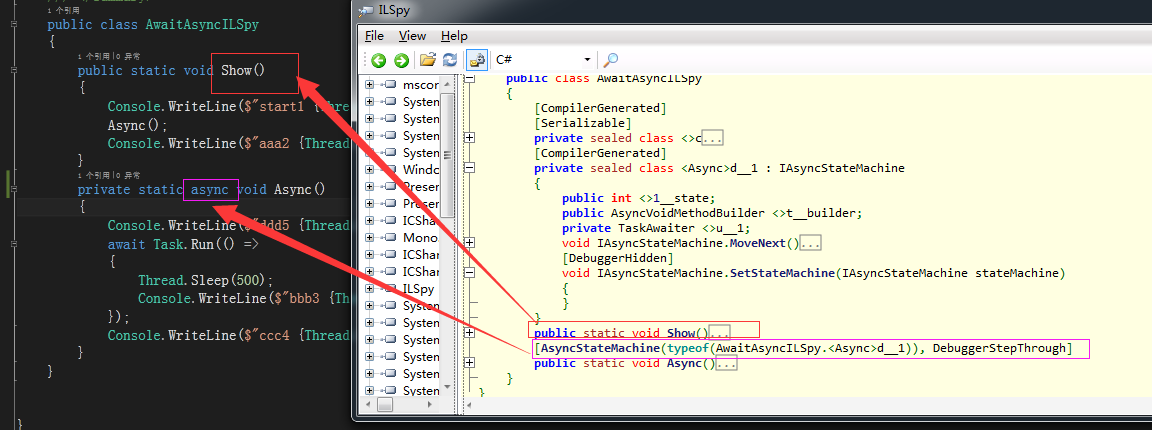Image resolution: width=1152 pixels, height=430 pixels.
Task: Open the View menu in ILSpy
Action: click(412, 36)
